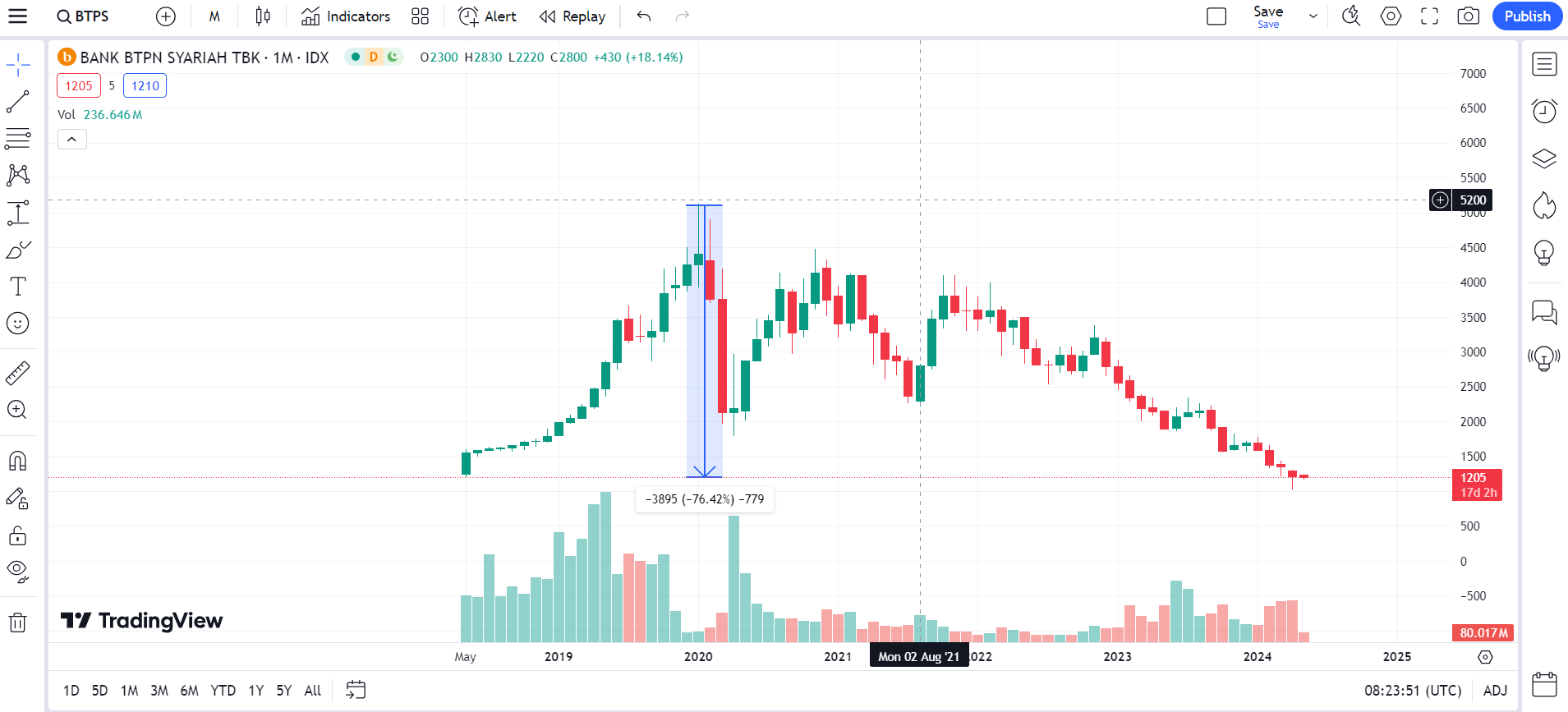
Task: Set range to 1D
Action: tap(71, 691)
